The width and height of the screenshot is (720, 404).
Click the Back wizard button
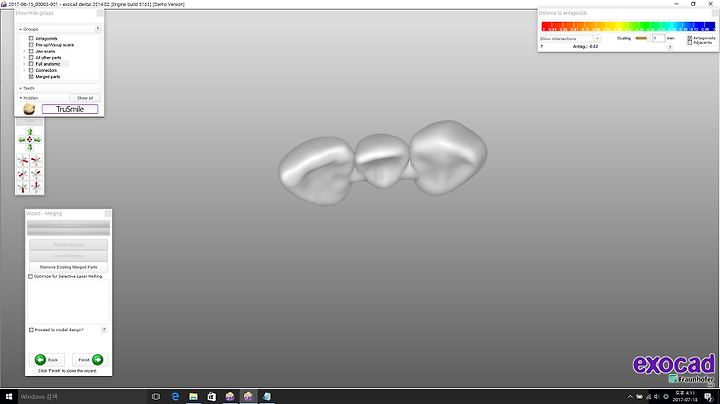(47, 359)
